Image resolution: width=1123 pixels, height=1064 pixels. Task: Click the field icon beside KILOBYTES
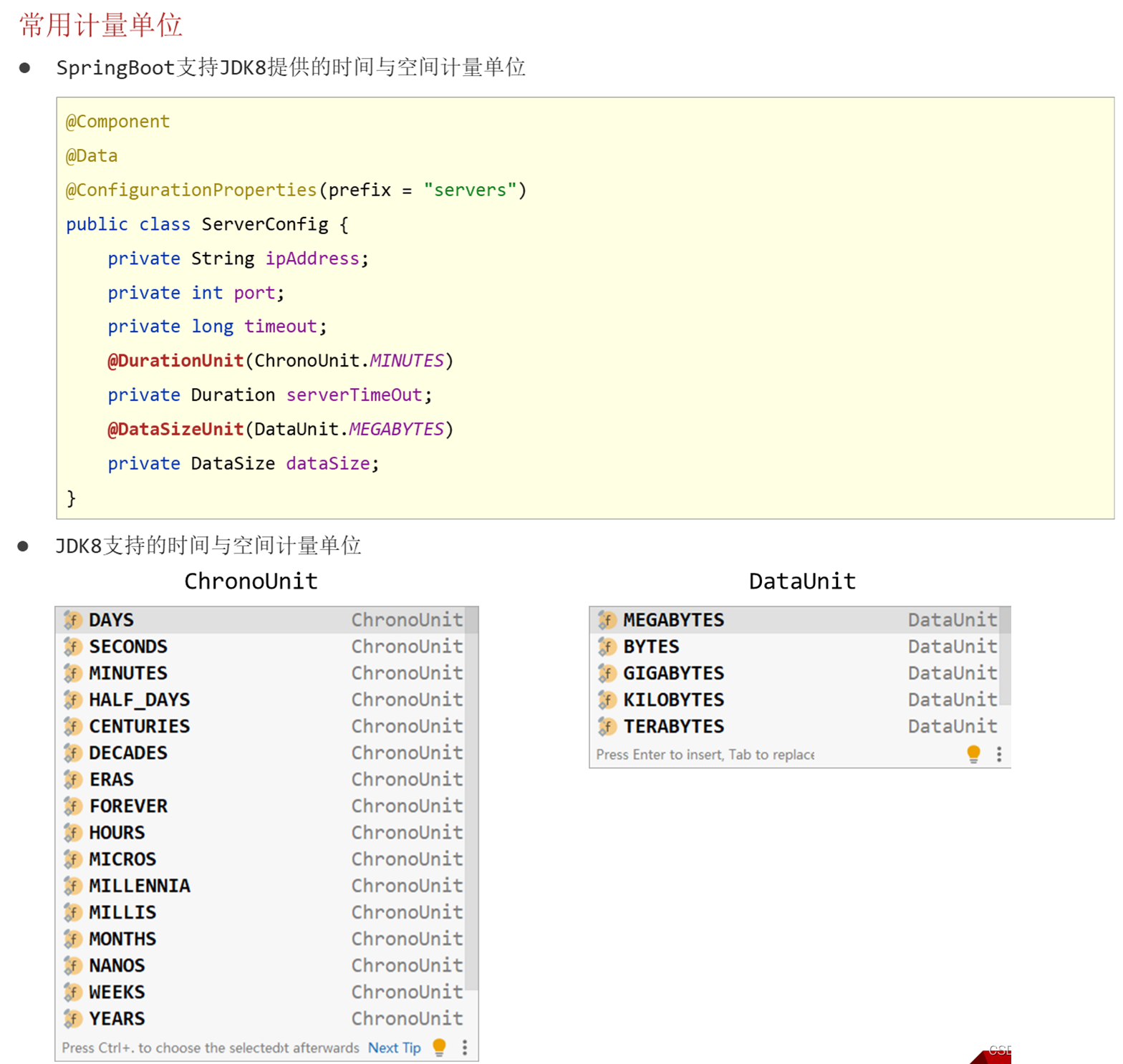coord(607,699)
